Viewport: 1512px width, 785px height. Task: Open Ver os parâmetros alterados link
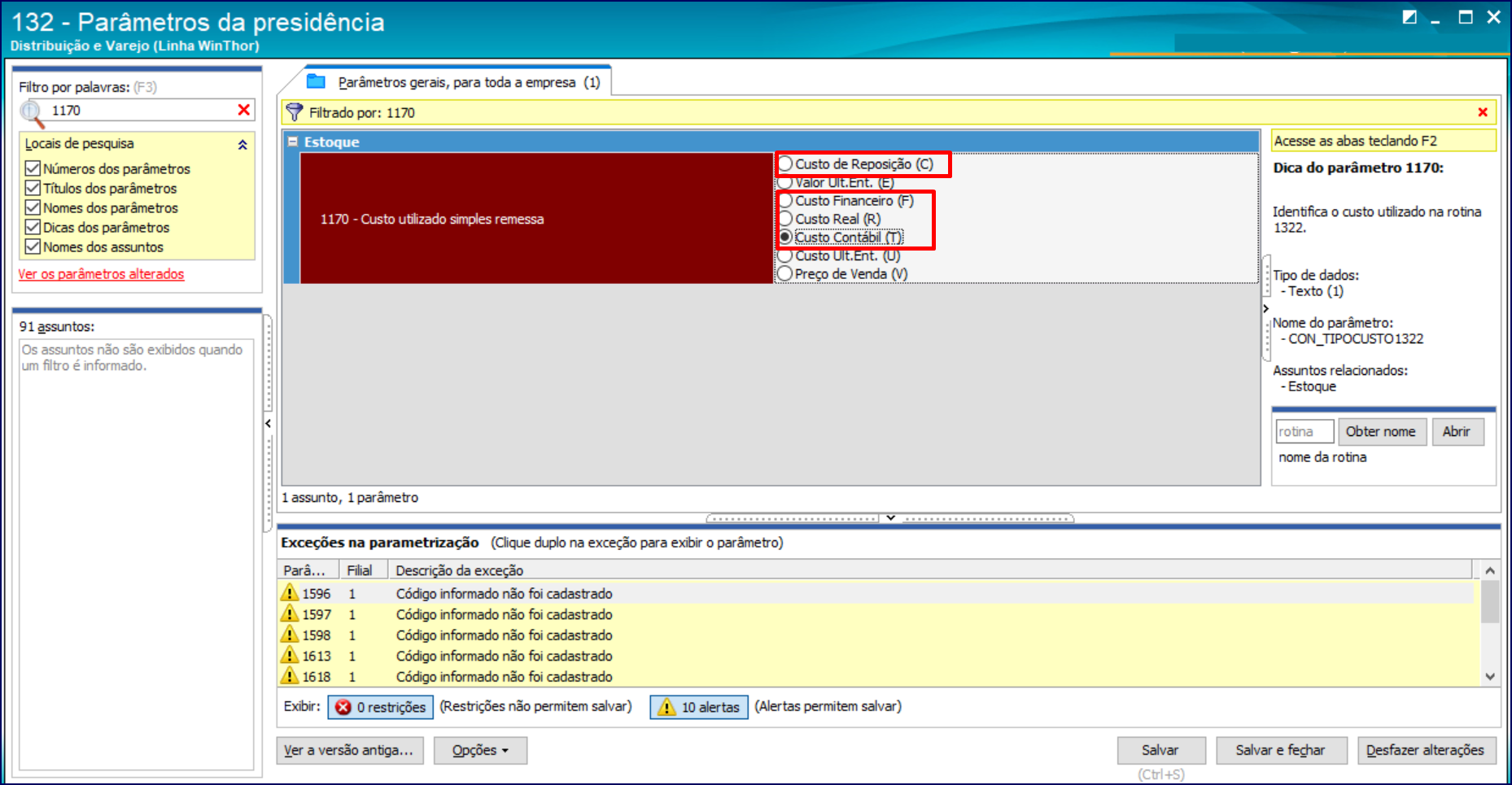click(x=101, y=274)
